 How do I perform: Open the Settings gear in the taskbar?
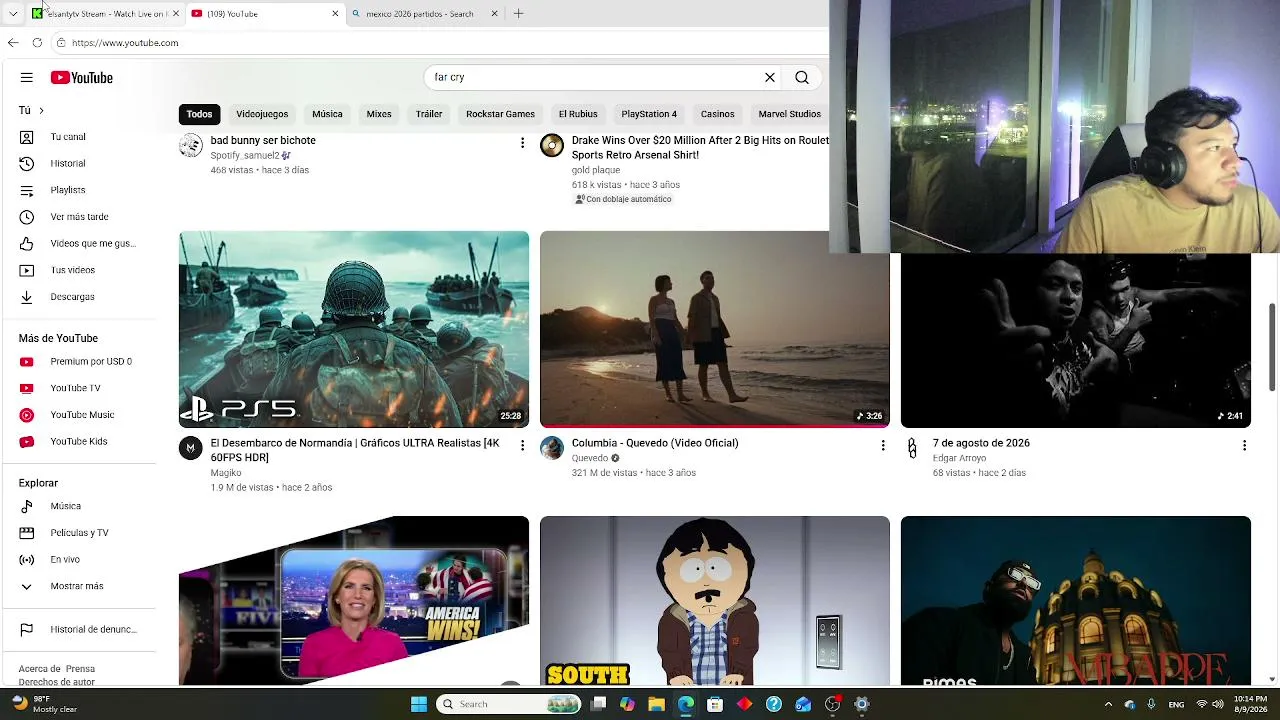click(x=862, y=704)
